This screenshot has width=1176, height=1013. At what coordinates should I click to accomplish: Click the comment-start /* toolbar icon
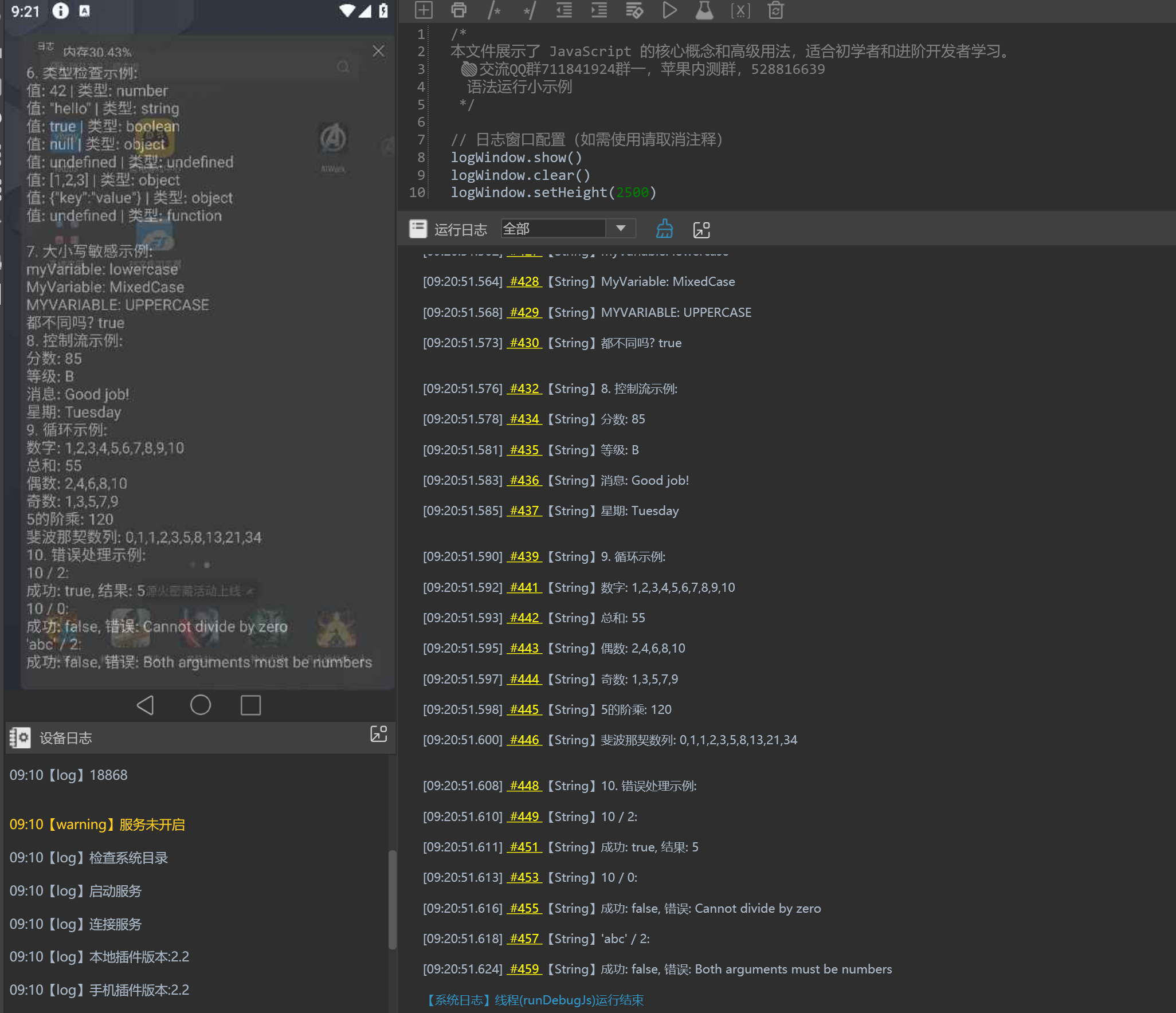click(494, 10)
